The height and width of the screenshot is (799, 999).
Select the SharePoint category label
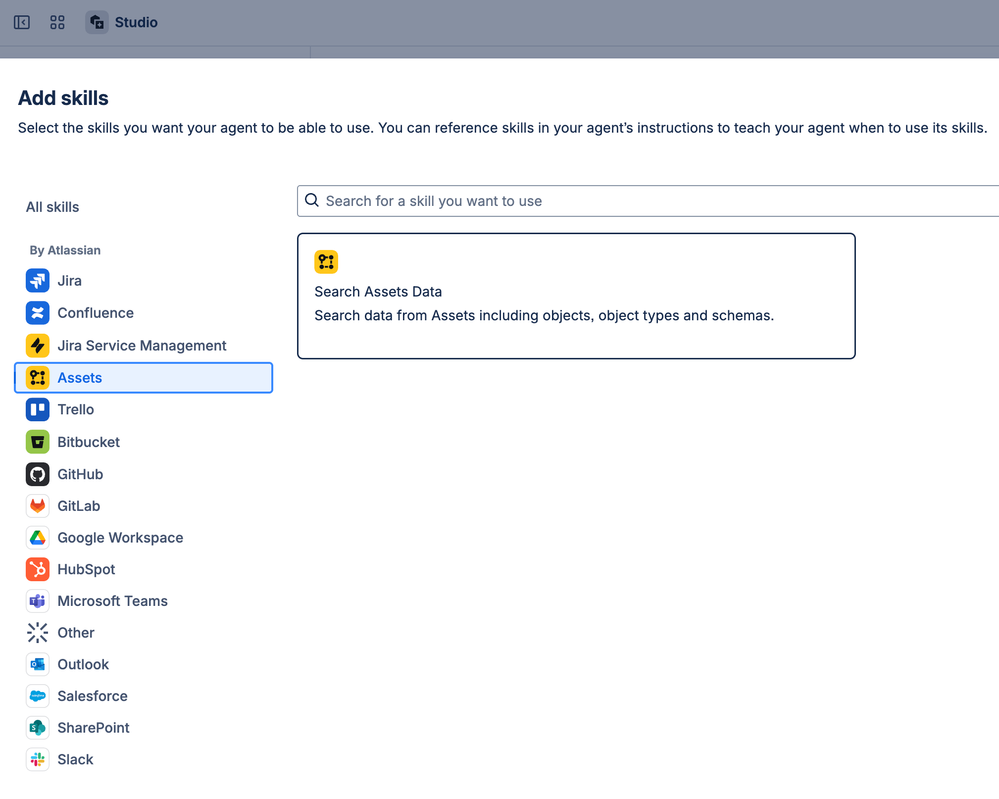(94, 728)
